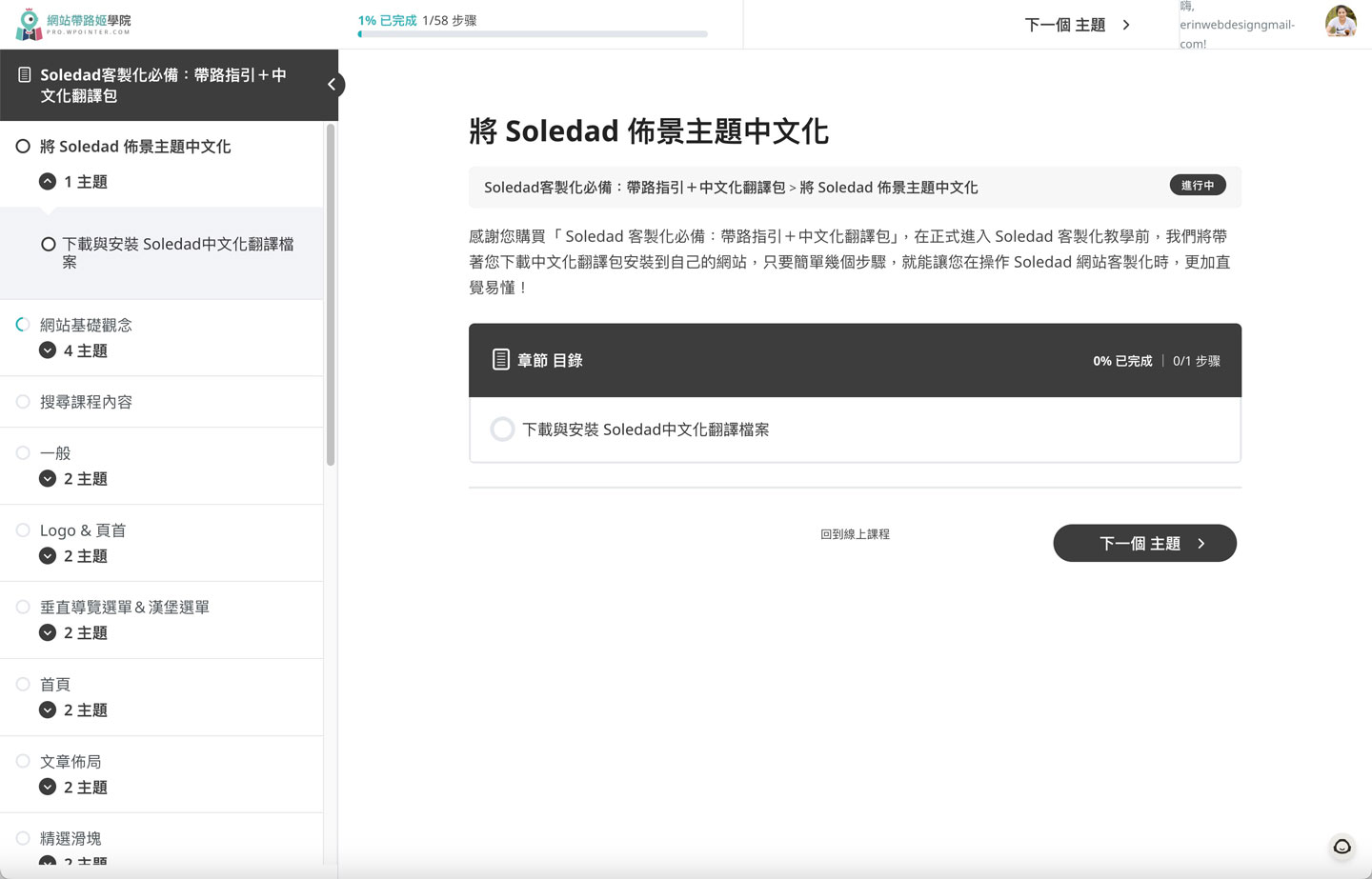Image resolution: width=1372 pixels, height=879 pixels.
Task: Expand 2 主題 under 文章佈局
Action: click(x=48, y=787)
